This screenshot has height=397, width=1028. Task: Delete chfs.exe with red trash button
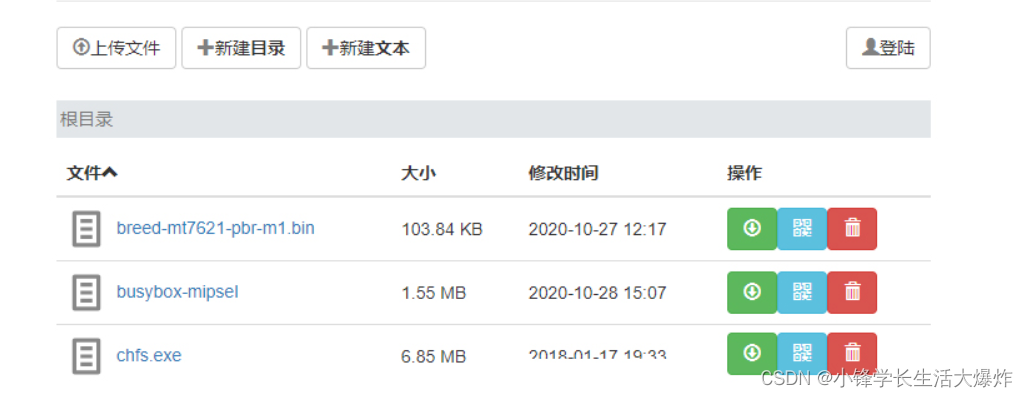pos(852,354)
